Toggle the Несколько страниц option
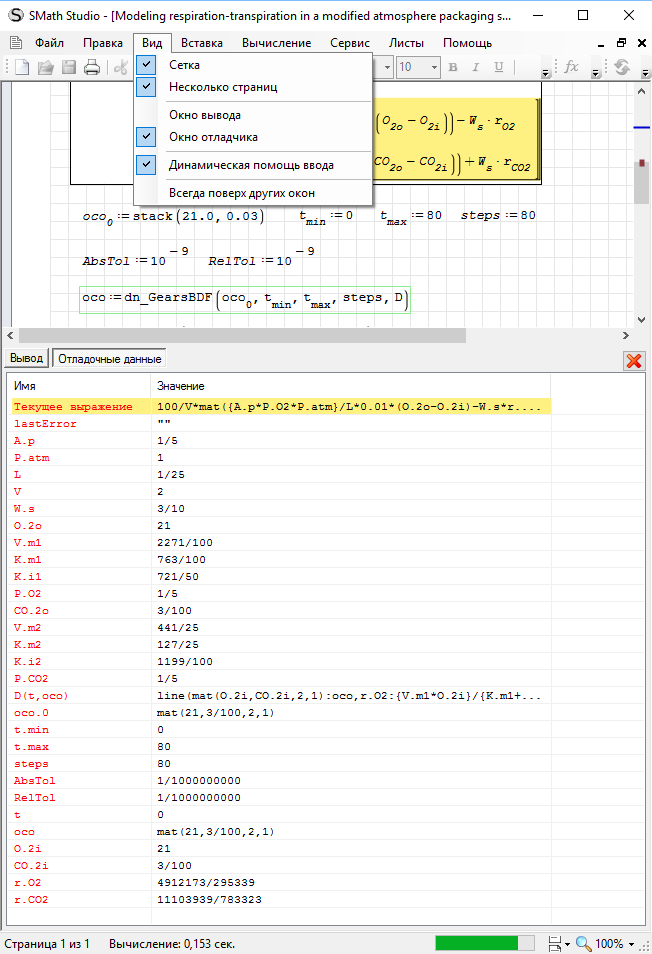Viewport: 652px width, 954px height. [x=222, y=87]
